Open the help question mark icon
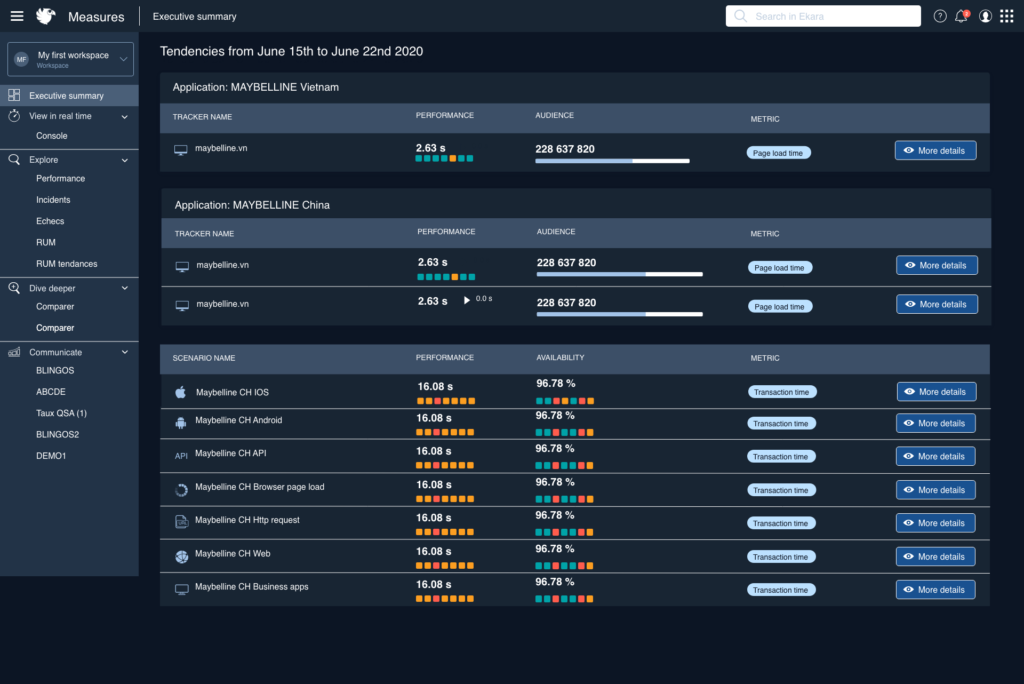This screenshot has width=1024, height=684. (x=940, y=16)
